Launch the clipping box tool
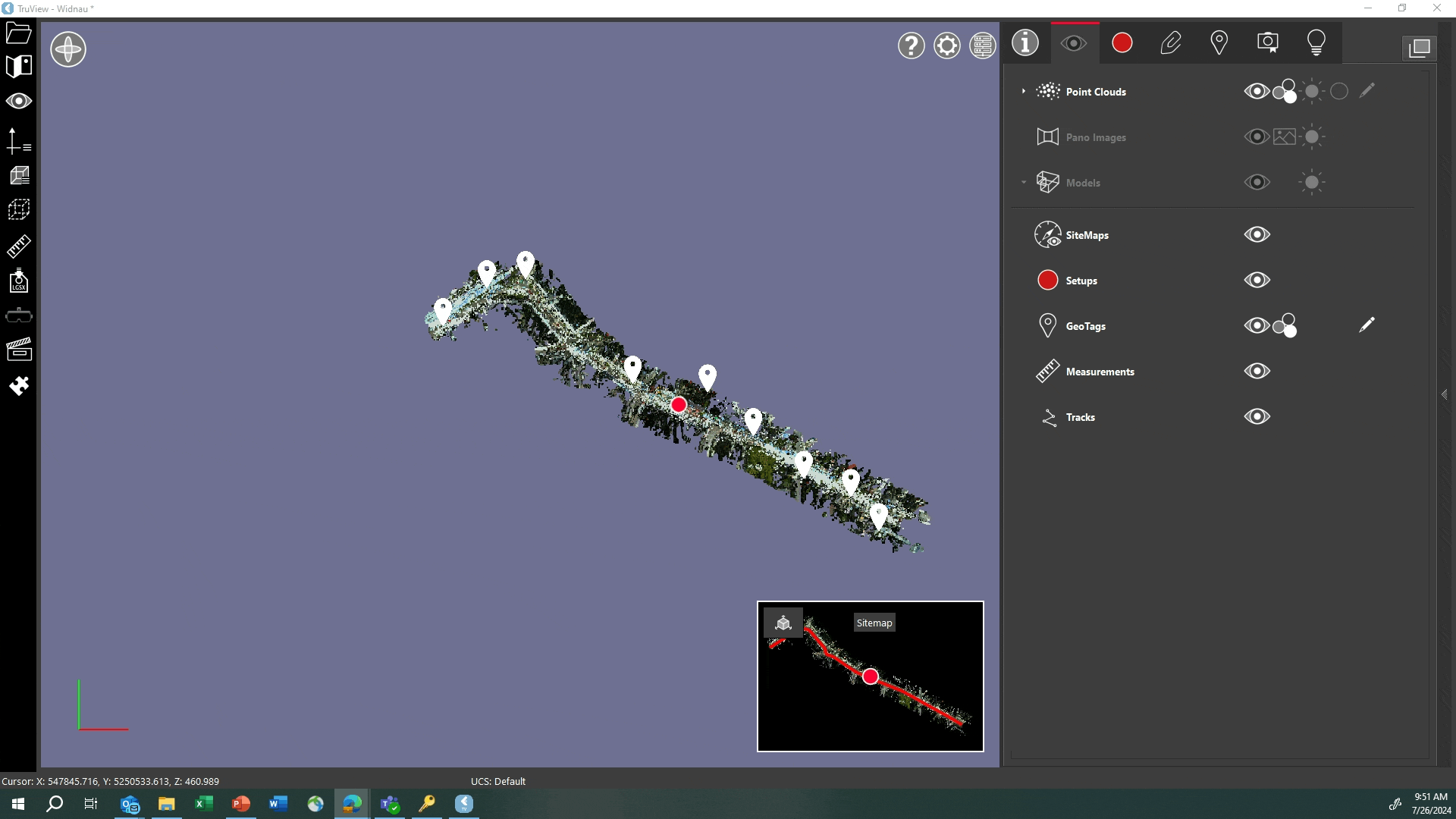 [x=18, y=209]
